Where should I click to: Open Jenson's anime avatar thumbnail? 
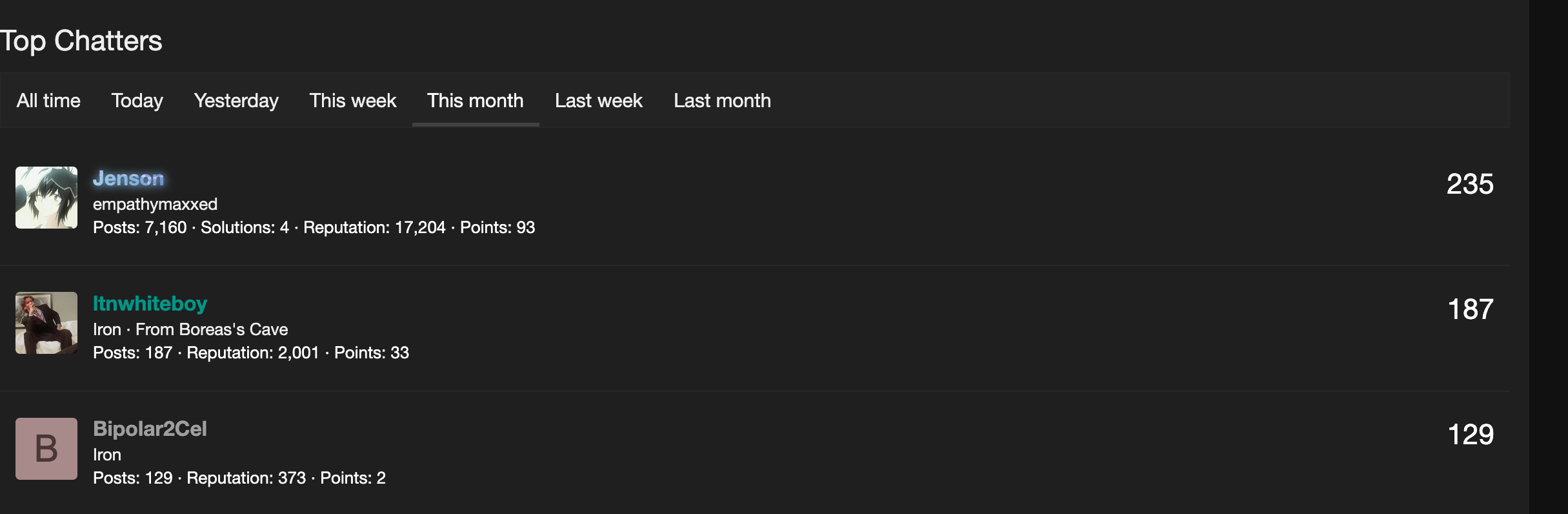pyautogui.click(x=46, y=198)
